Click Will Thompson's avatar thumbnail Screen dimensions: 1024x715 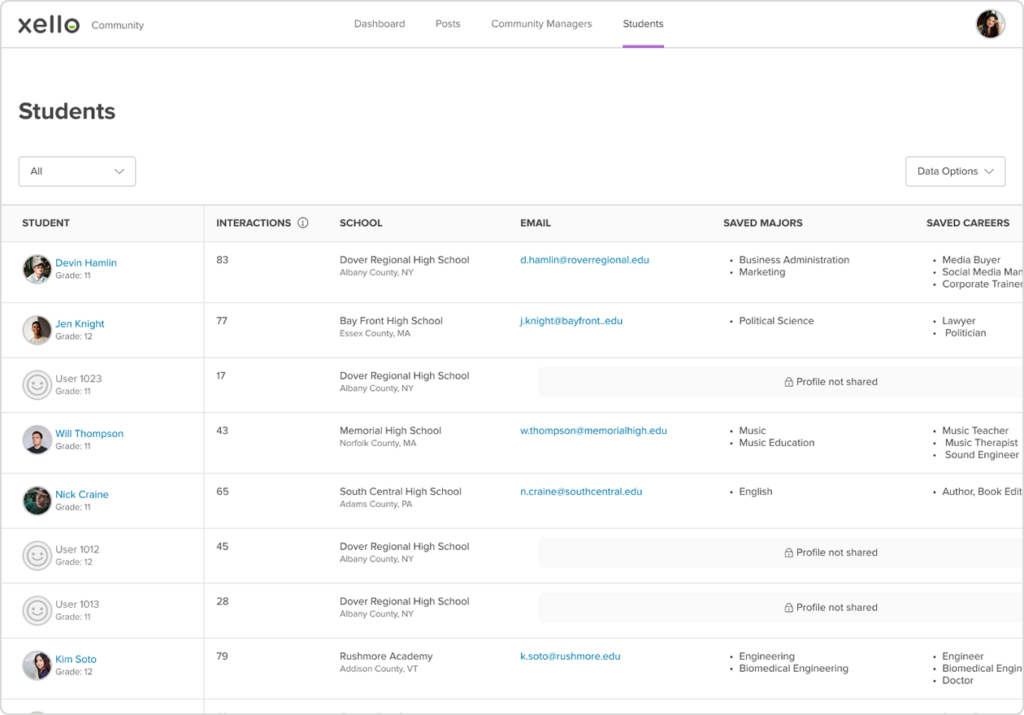(37, 440)
